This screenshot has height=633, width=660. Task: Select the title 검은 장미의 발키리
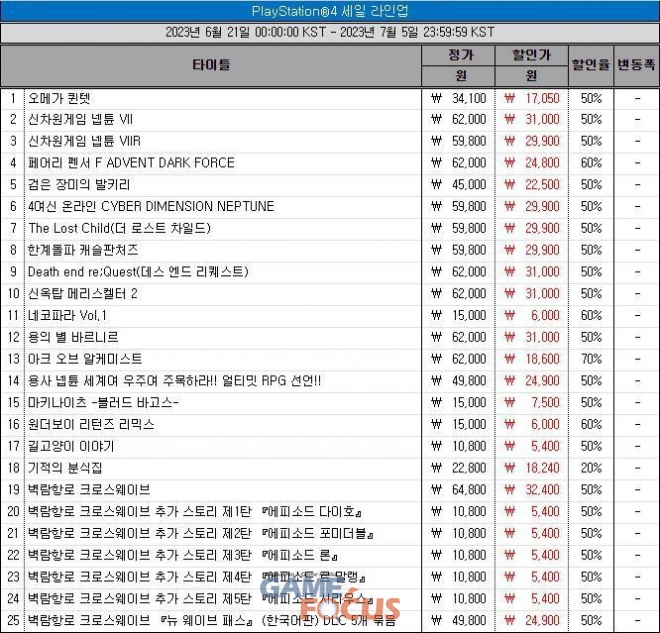(79, 185)
